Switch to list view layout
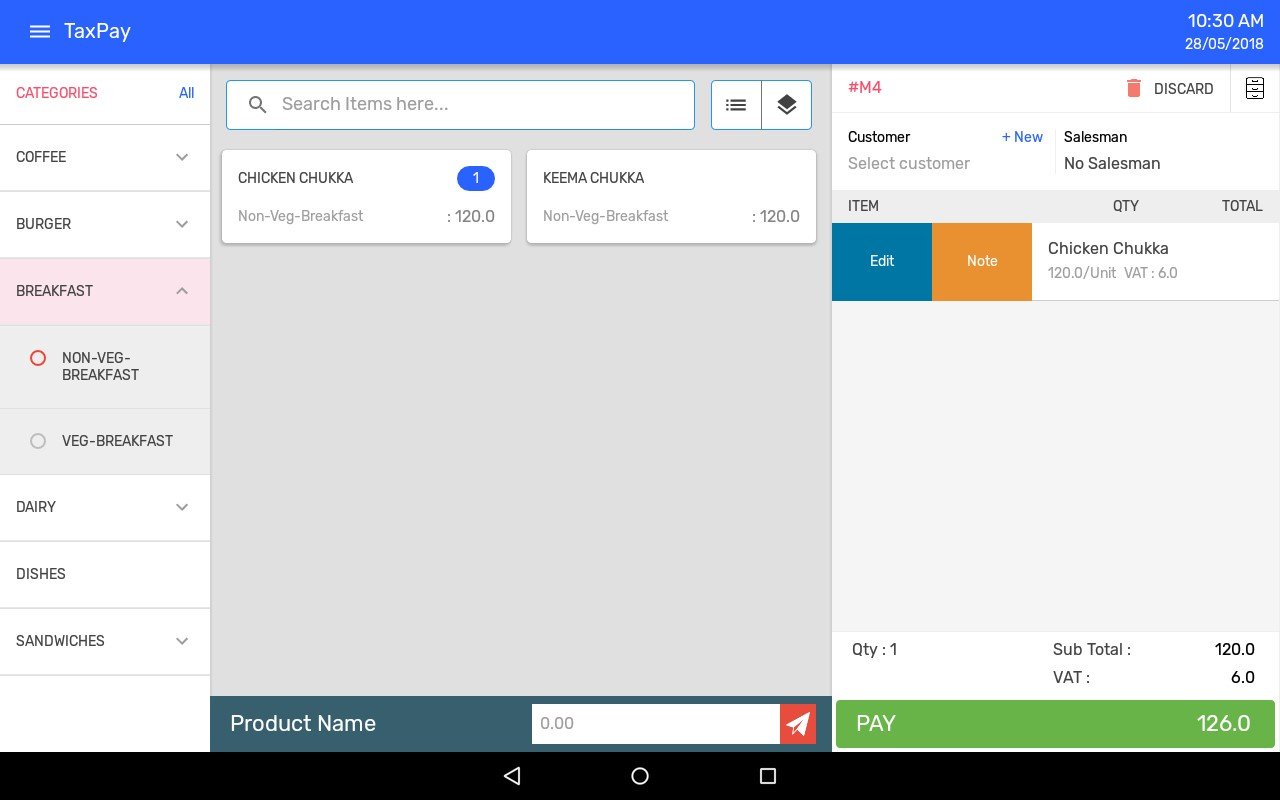1280x800 pixels. click(736, 105)
